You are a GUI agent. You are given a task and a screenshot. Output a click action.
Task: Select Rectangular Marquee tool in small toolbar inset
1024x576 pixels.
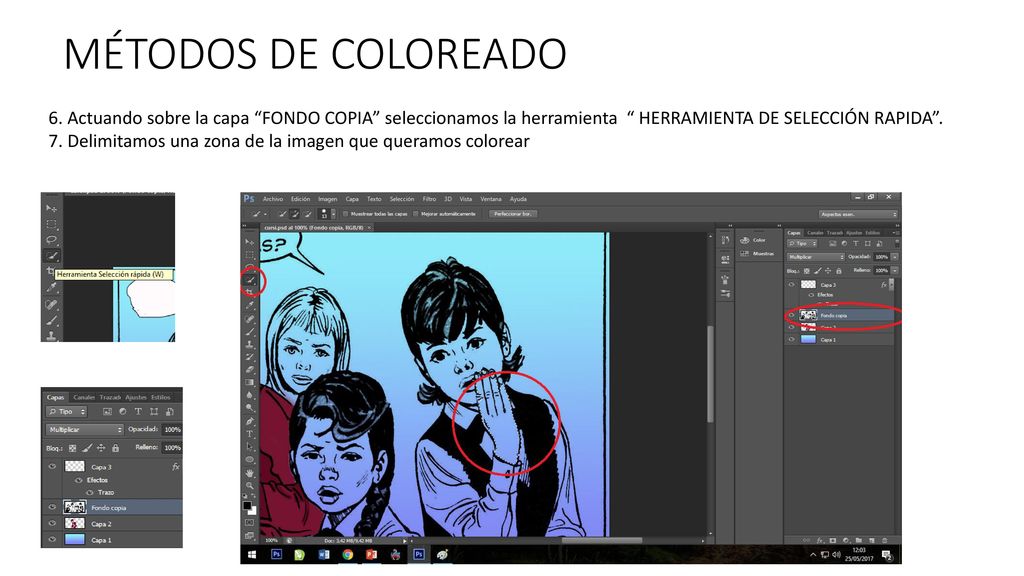(x=51, y=224)
